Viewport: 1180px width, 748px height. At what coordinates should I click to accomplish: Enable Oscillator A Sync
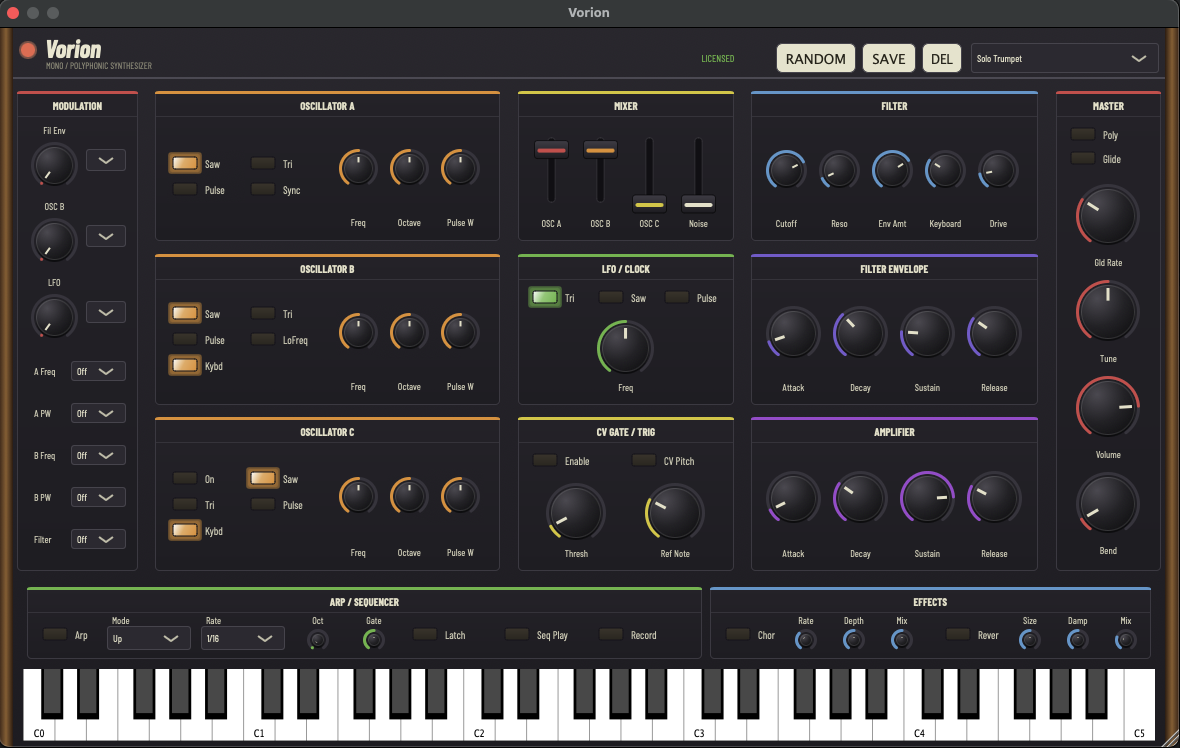click(263, 190)
